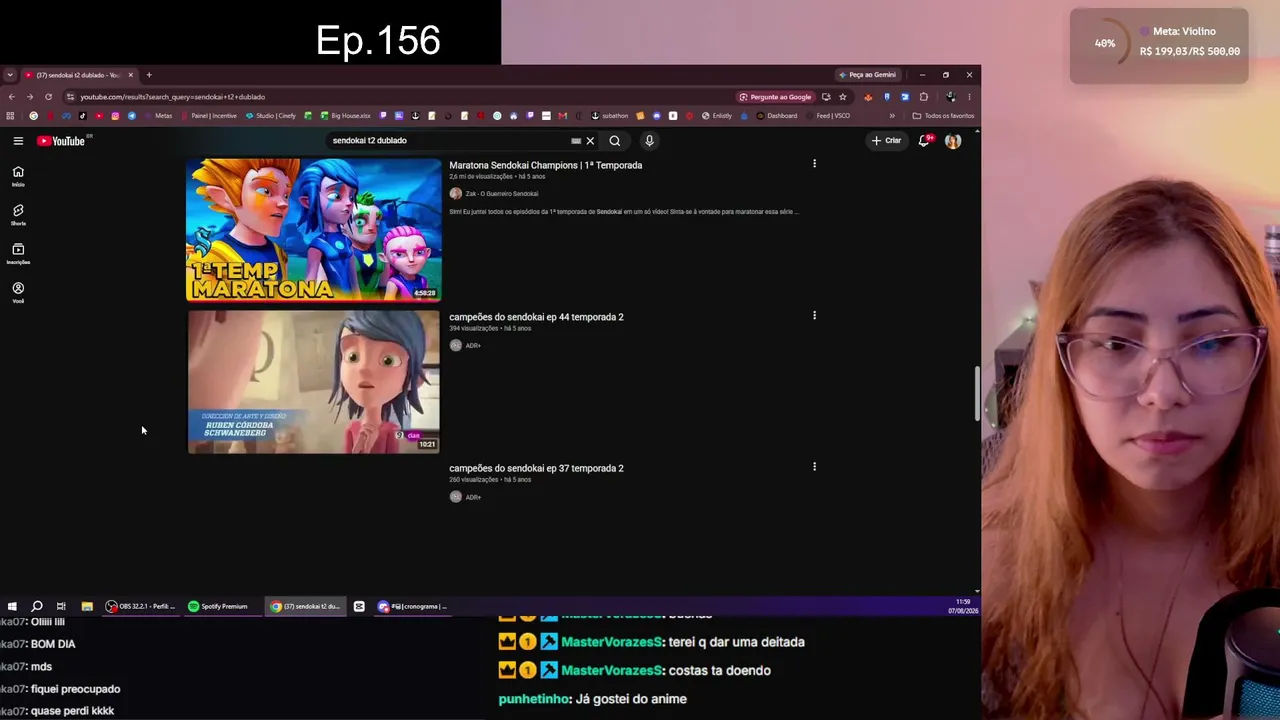Play the ep 44 video thumbnail
This screenshot has width=1280, height=720.
pos(314,382)
